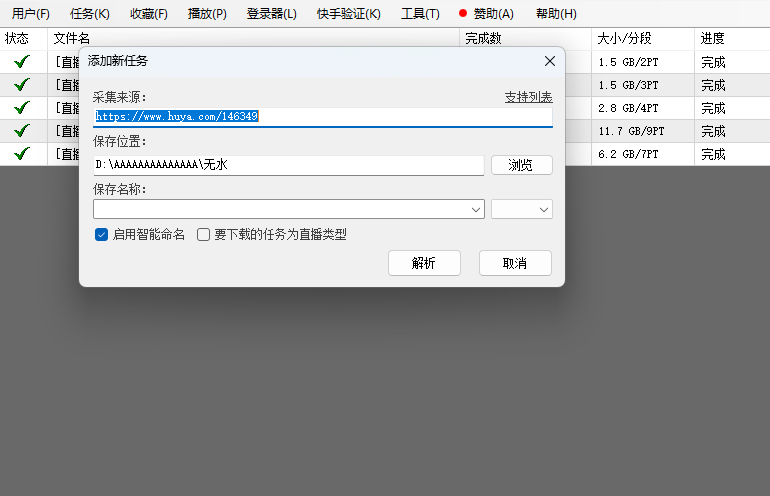Click the red dot sponsor icon

[x=463, y=14]
